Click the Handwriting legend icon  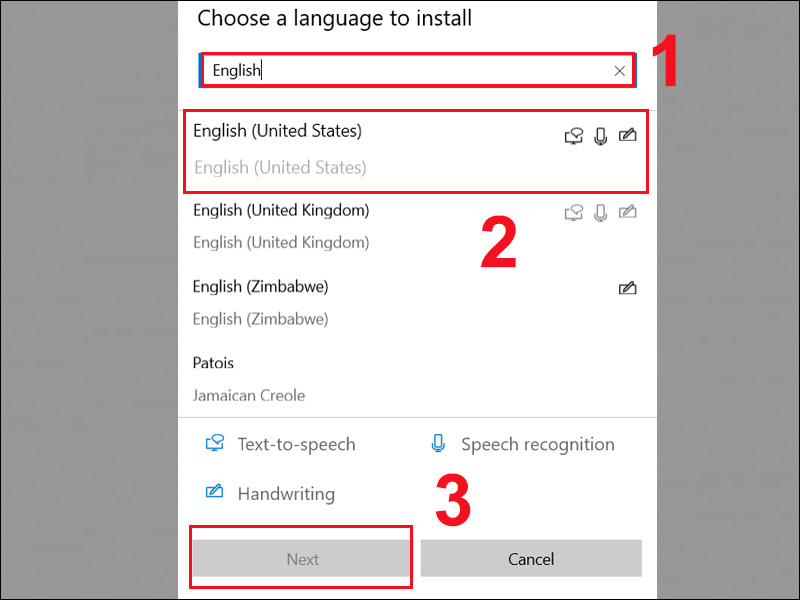[x=214, y=493]
